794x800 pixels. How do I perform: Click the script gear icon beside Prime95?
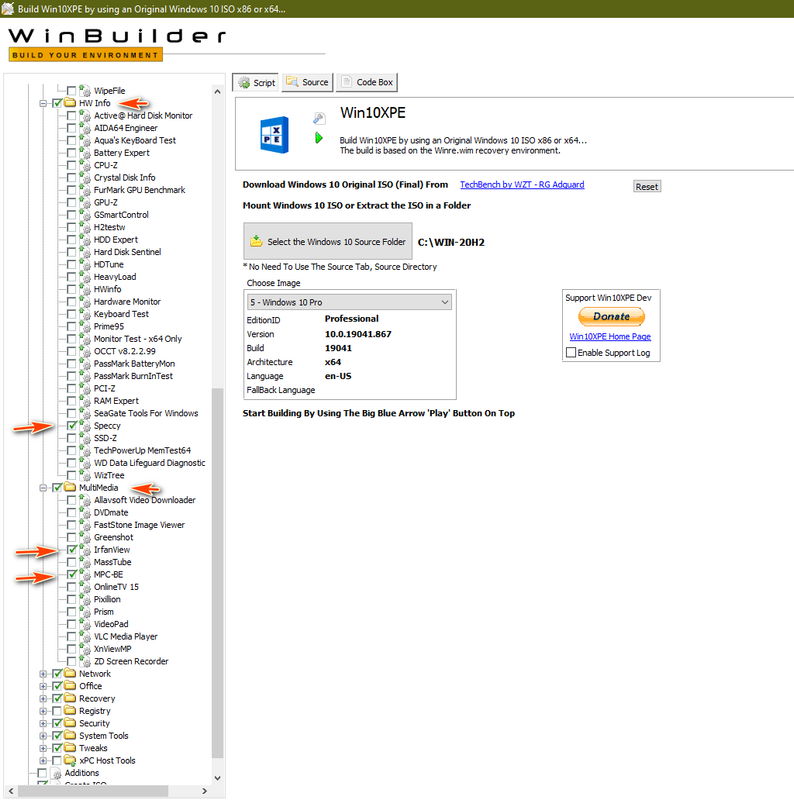[85, 327]
